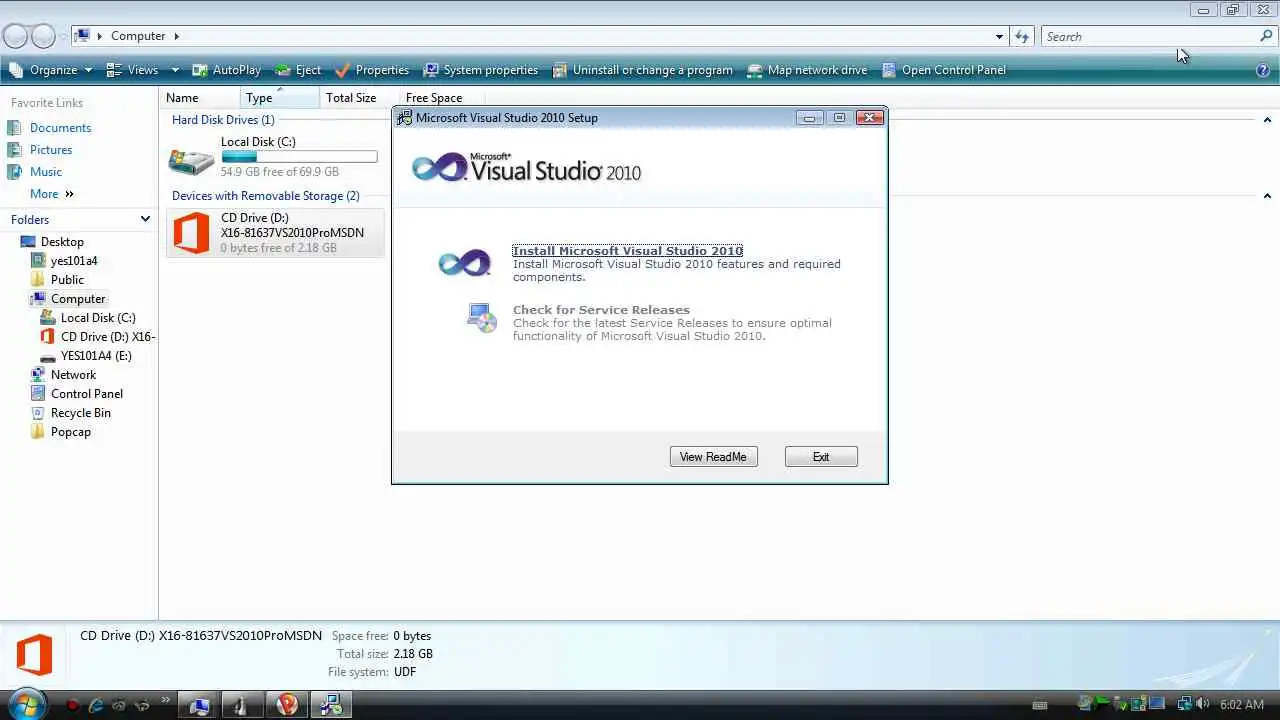Image resolution: width=1280 pixels, height=720 pixels.
Task: Select YES101A4 (E:) in folder tree
Action: pos(95,356)
